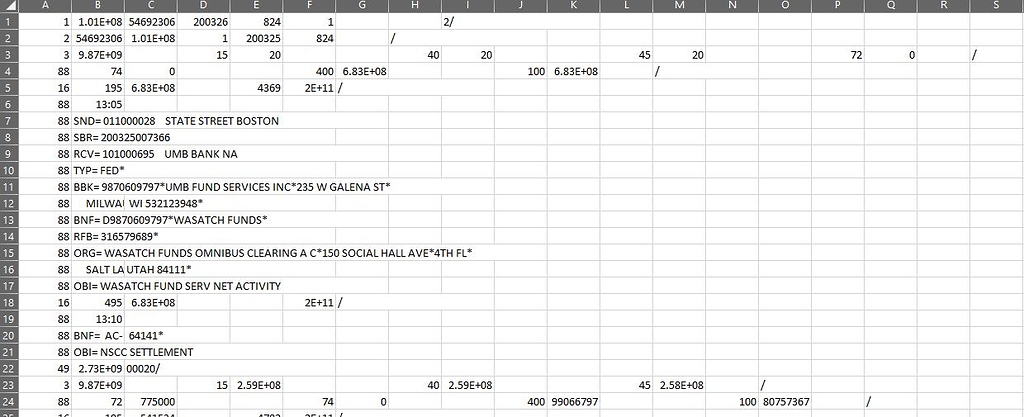This screenshot has height=417, width=1024.
Task: Select cell with value 80757367
Action: click(x=785, y=402)
